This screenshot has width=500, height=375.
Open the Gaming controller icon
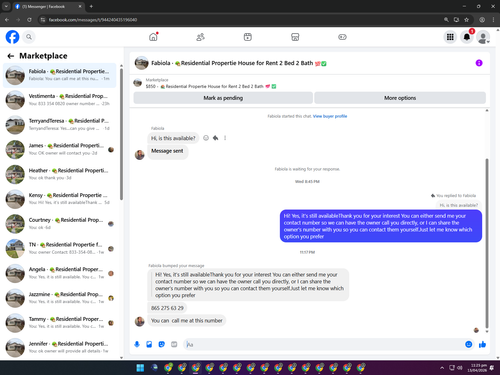[x=342, y=37]
